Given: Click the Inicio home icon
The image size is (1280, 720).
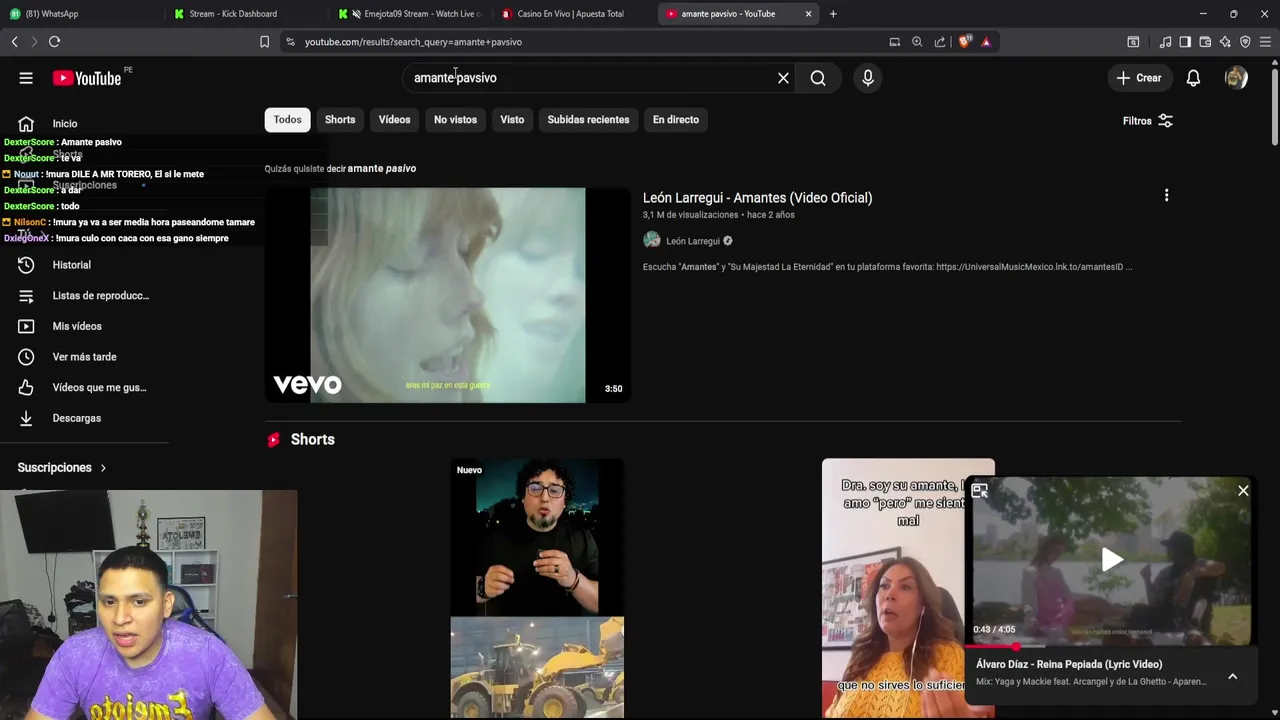Looking at the screenshot, I should (x=26, y=124).
